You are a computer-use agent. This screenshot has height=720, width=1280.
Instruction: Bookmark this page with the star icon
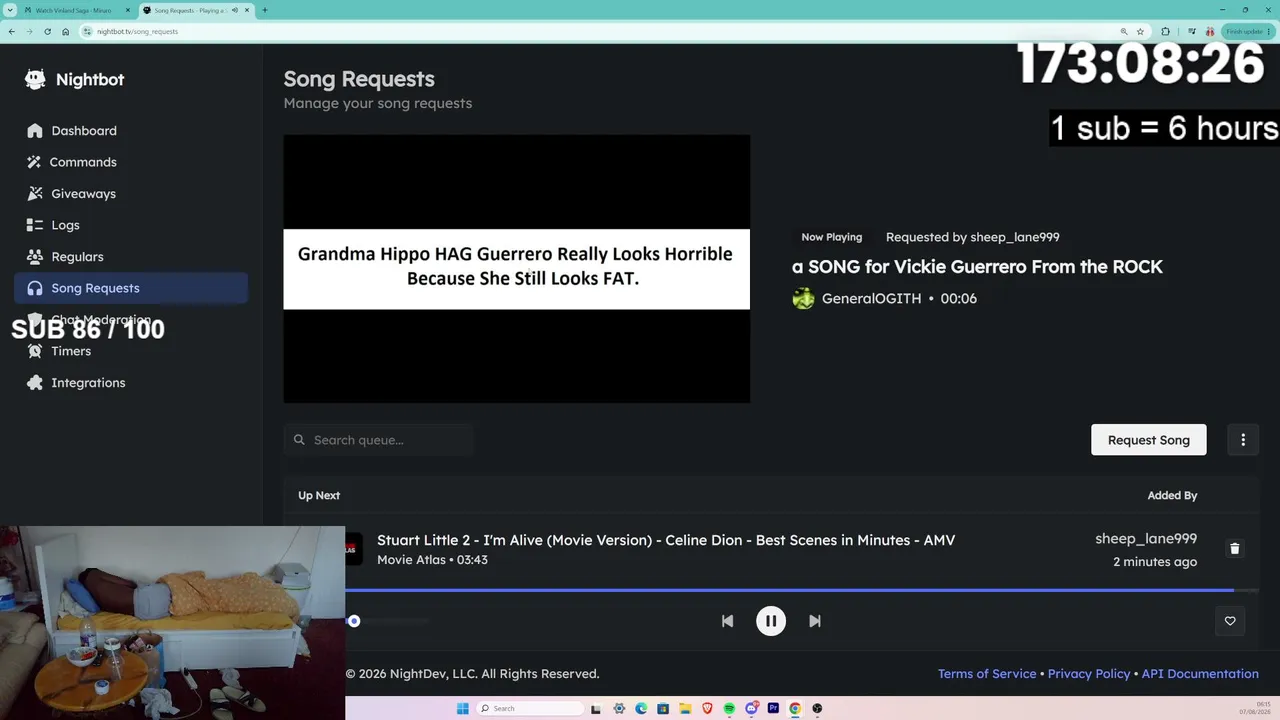tap(1140, 31)
